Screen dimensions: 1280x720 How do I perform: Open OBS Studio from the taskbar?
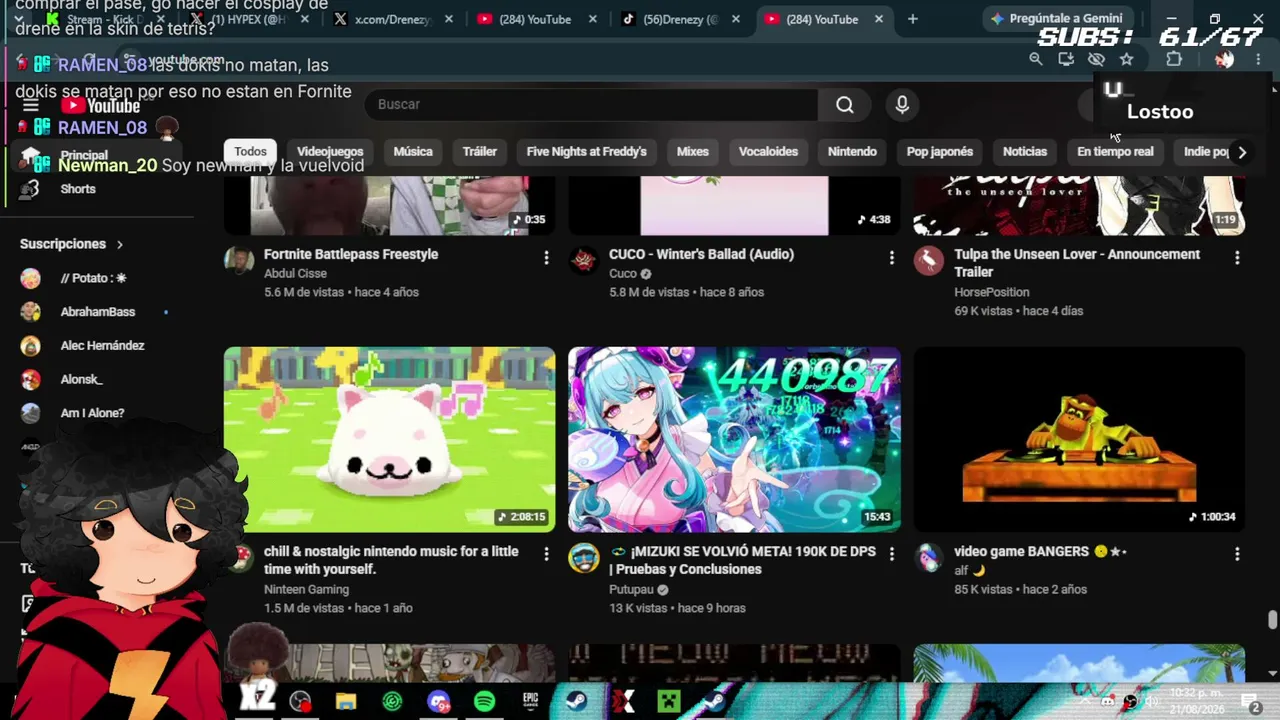300,701
